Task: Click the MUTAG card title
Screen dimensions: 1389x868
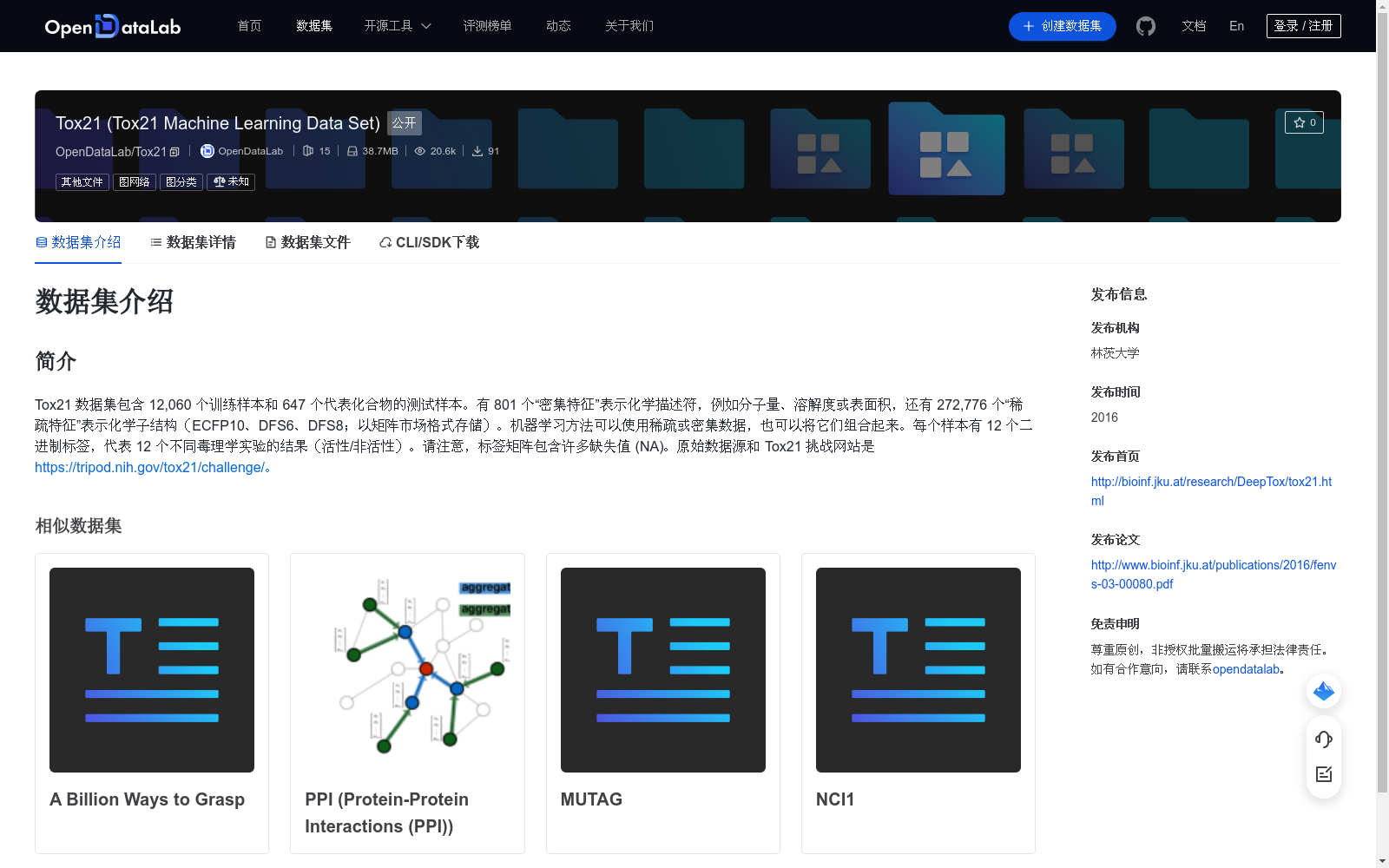Action: pyautogui.click(x=591, y=799)
